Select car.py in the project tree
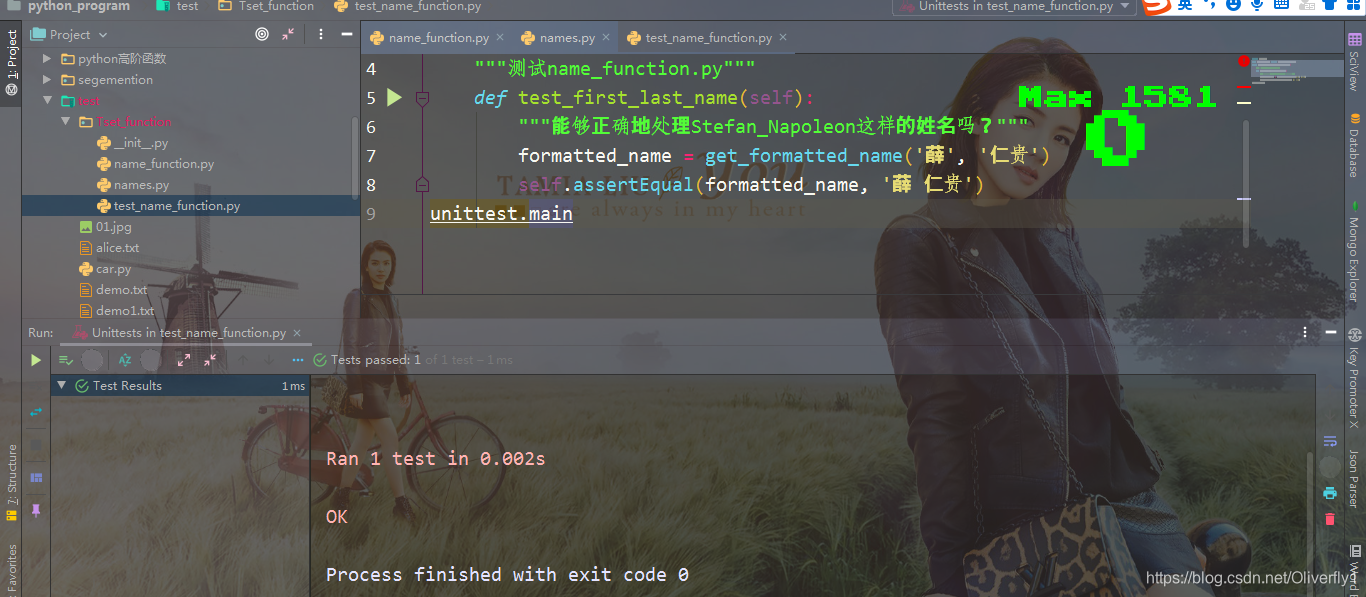Viewport: 1366px width, 597px height. pyautogui.click(x=113, y=269)
